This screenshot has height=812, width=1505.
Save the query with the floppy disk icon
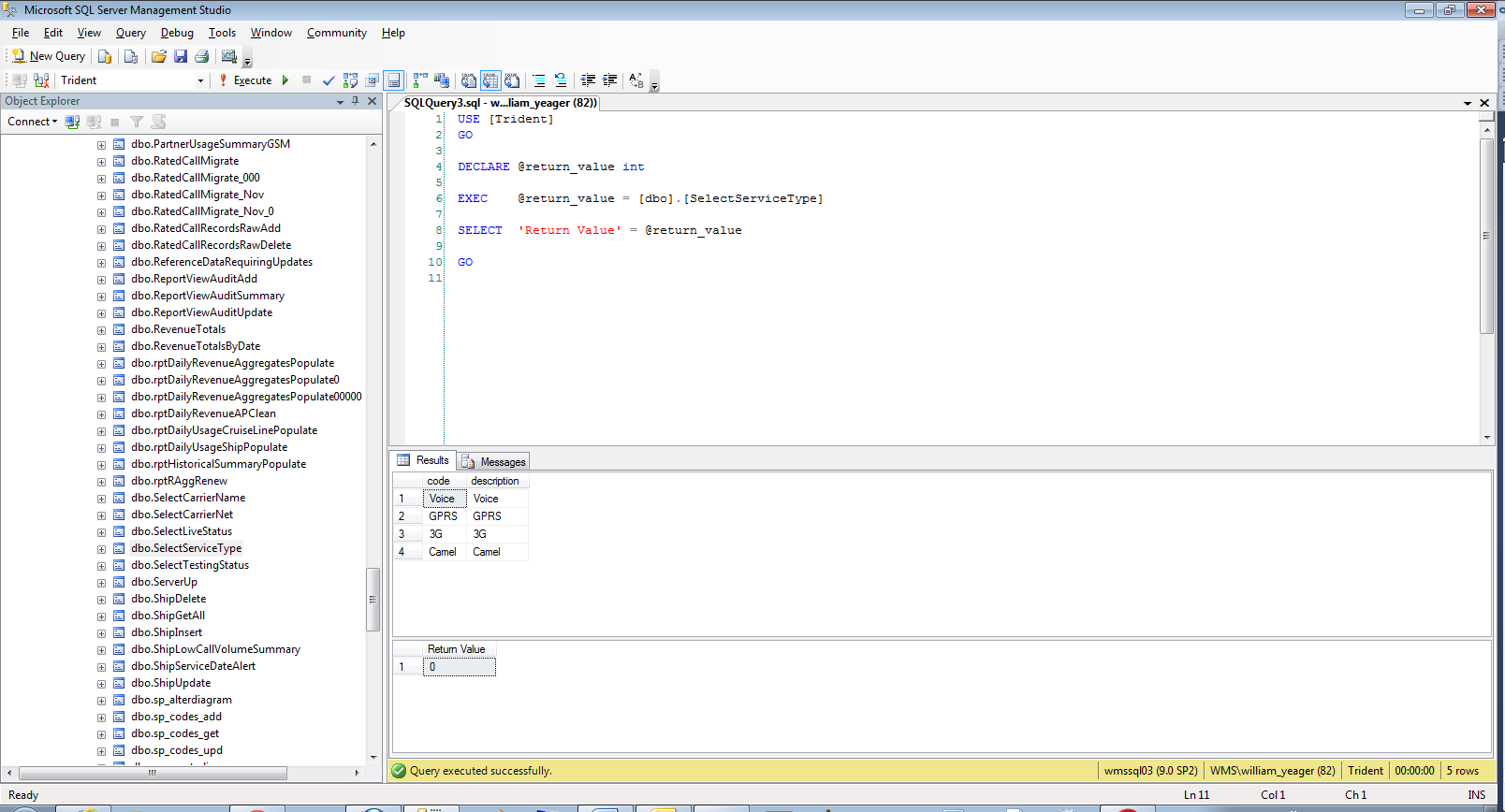click(181, 56)
